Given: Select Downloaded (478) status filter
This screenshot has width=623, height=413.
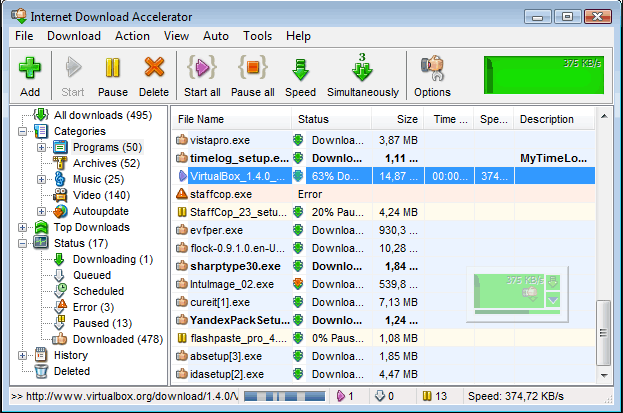Looking at the screenshot, I should click(118, 339).
